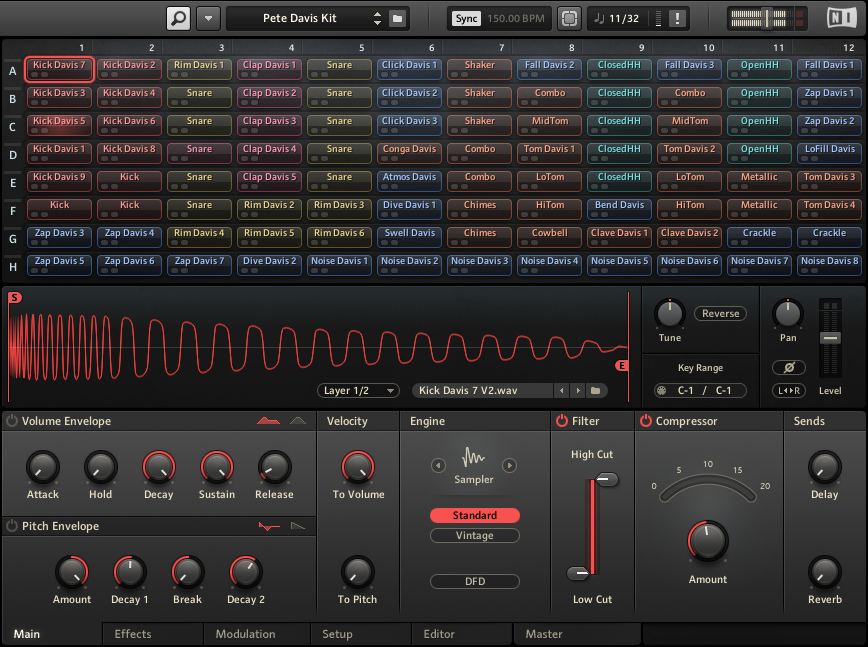Click the Delay send knob
868x647 pixels.
(824, 467)
